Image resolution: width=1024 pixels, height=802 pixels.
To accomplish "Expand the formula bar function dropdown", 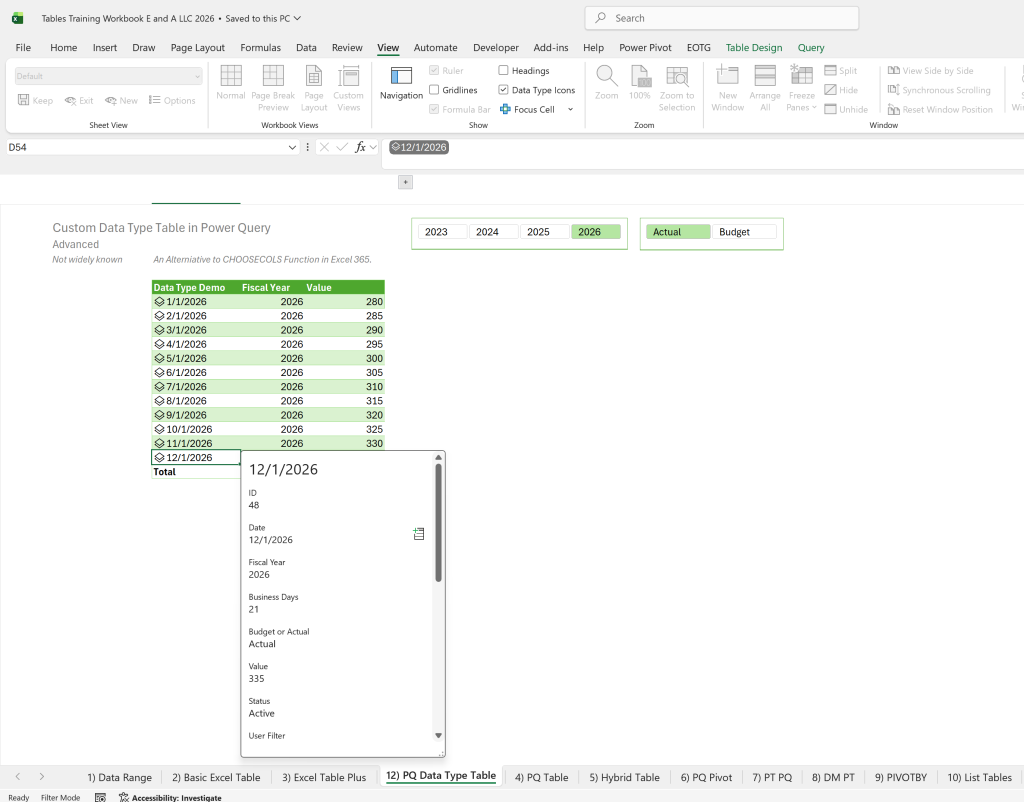I will tap(373, 148).
